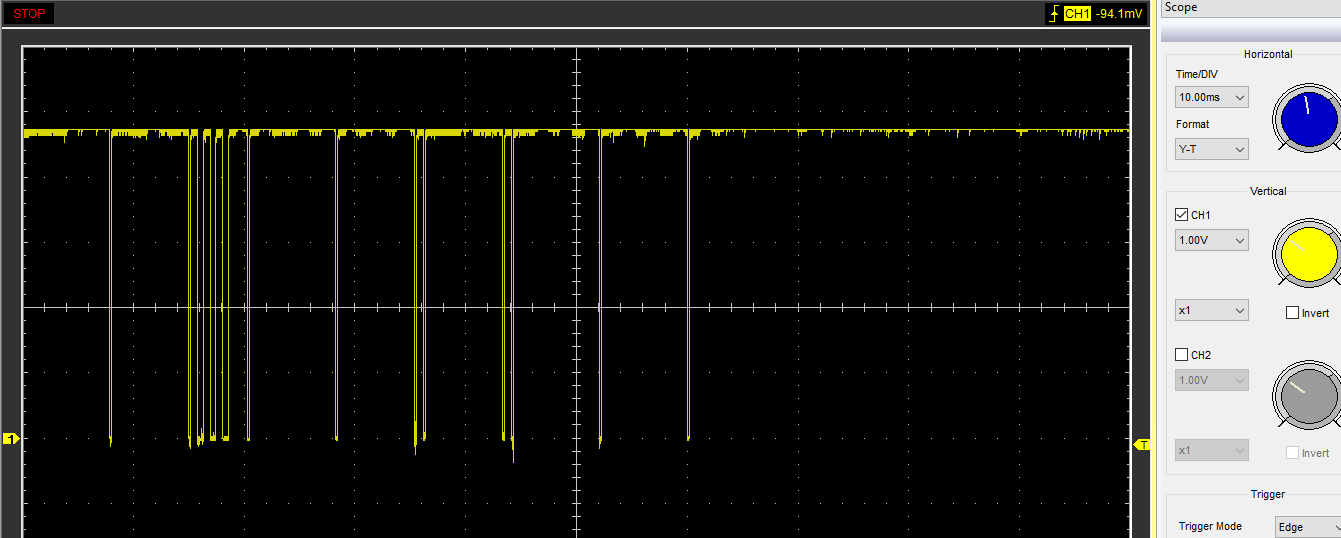Image resolution: width=1341 pixels, height=538 pixels.
Task: Click the trigger edge icon beside CH1
Action: point(1053,14)
